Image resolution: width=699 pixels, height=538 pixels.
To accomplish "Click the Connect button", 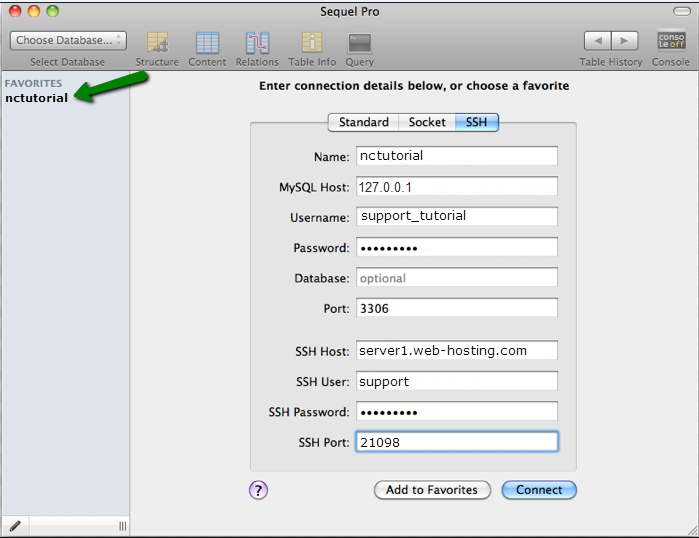I will click(x=539, y=490).
